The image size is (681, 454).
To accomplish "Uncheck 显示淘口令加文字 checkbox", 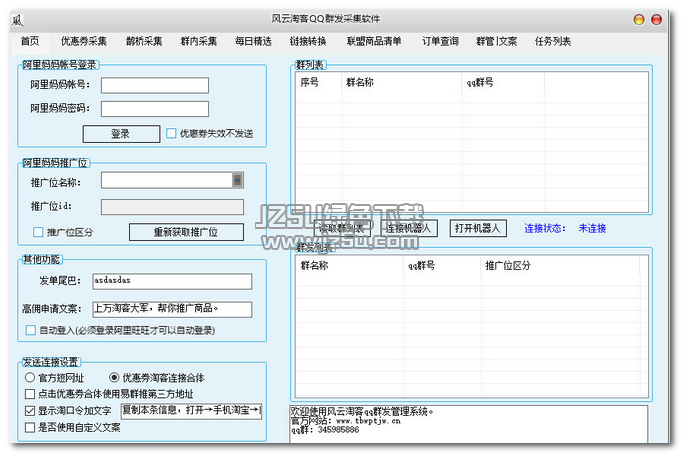I will (x=30, y=411).
